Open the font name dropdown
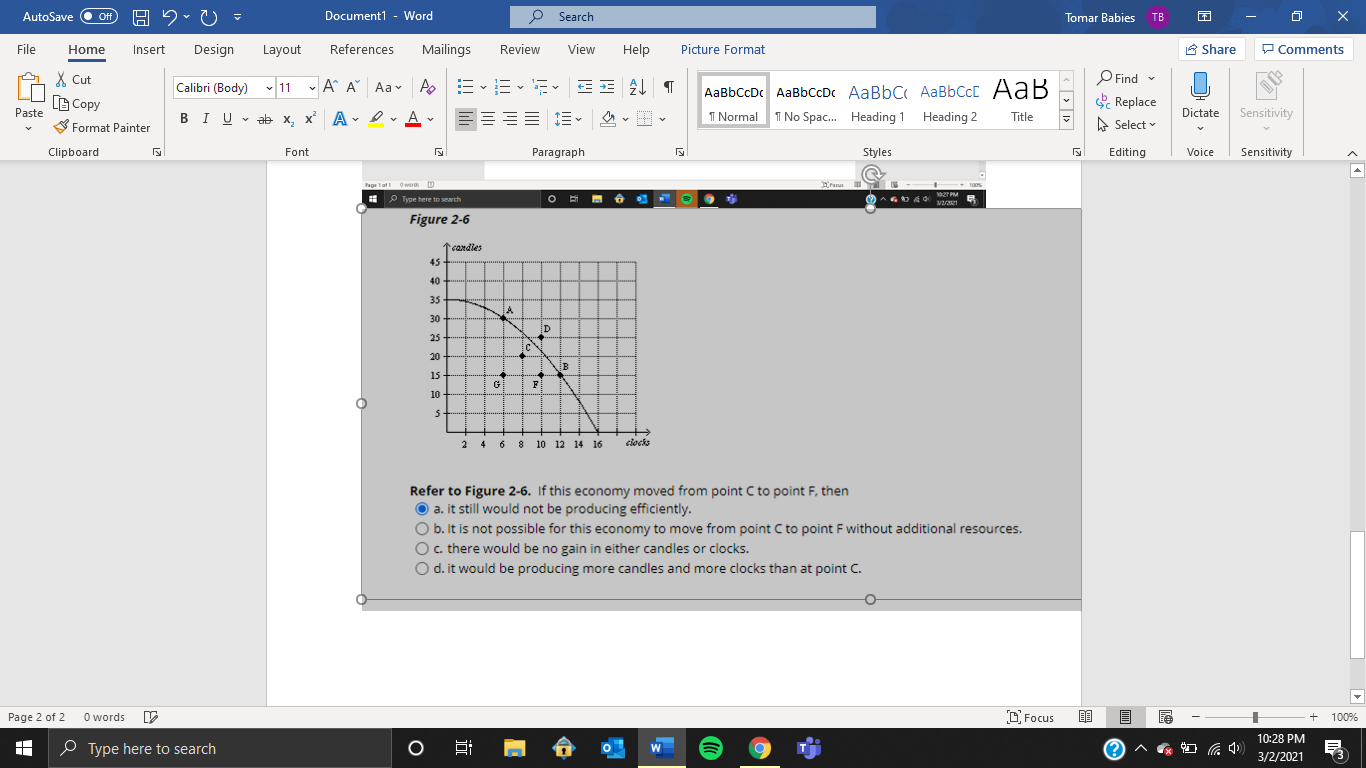The height and width of the screenshot is (768, 1366). pyautogui.click(x=268, y=87)
